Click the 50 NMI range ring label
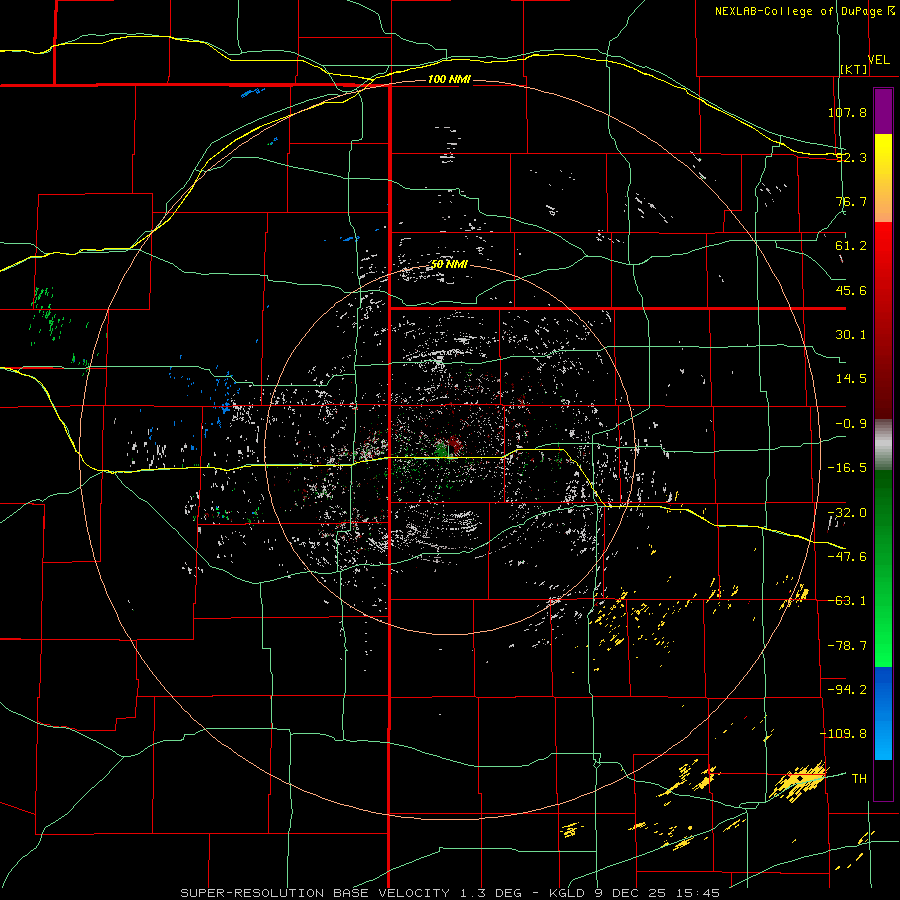The image size is (900, 900). [449, 265]
